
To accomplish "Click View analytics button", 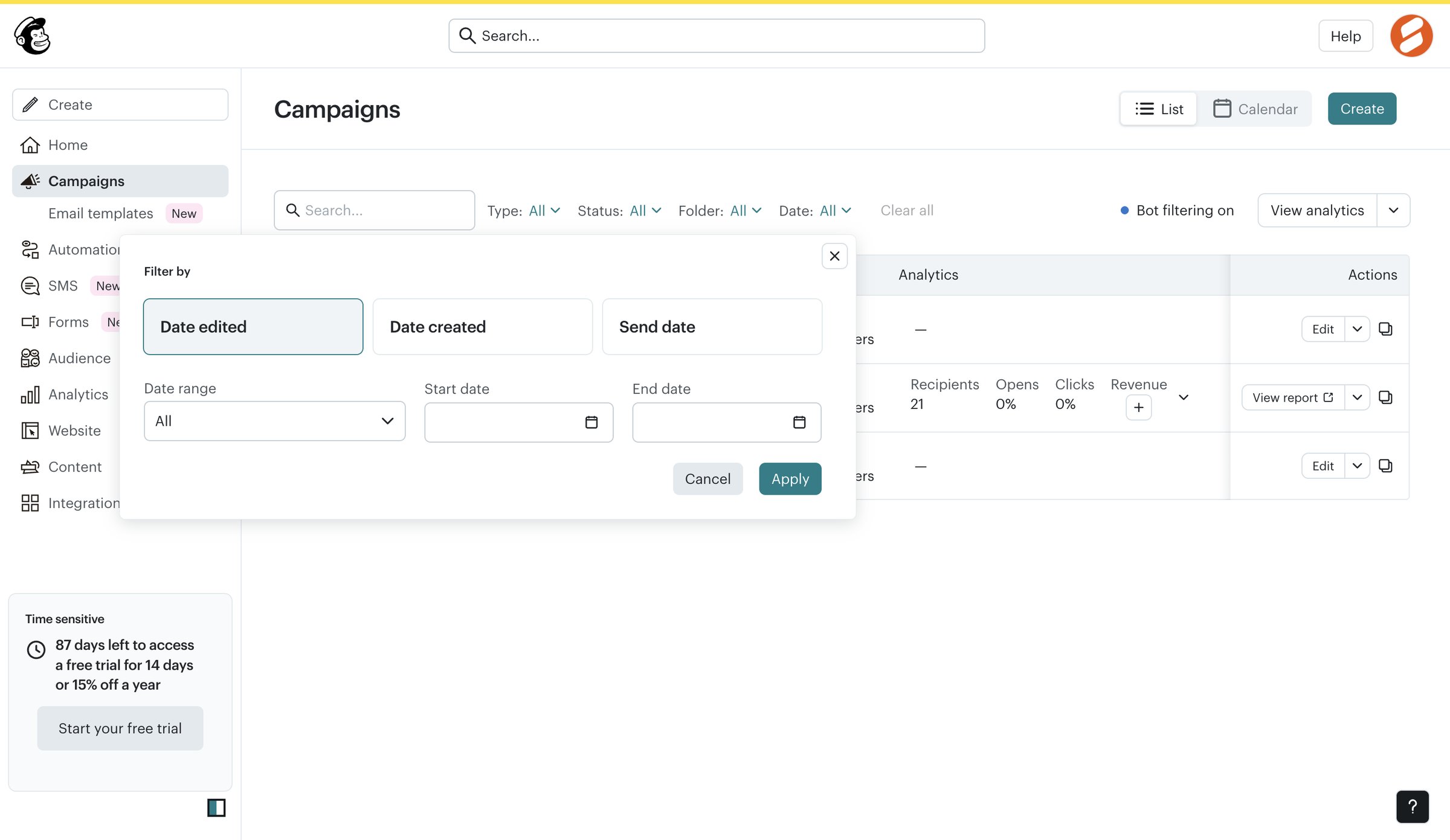I will click(x=1317, y=210).
